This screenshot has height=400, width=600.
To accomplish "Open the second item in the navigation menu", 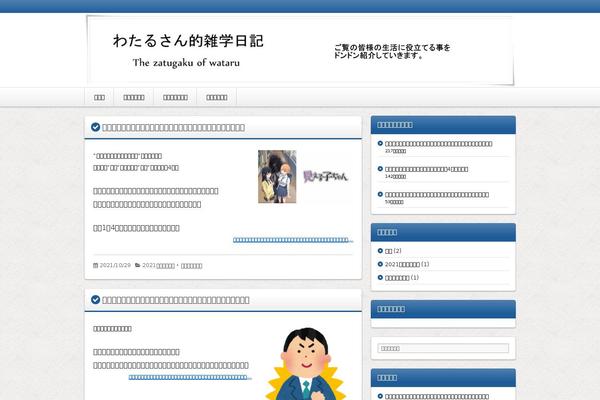I will point(134,97).
